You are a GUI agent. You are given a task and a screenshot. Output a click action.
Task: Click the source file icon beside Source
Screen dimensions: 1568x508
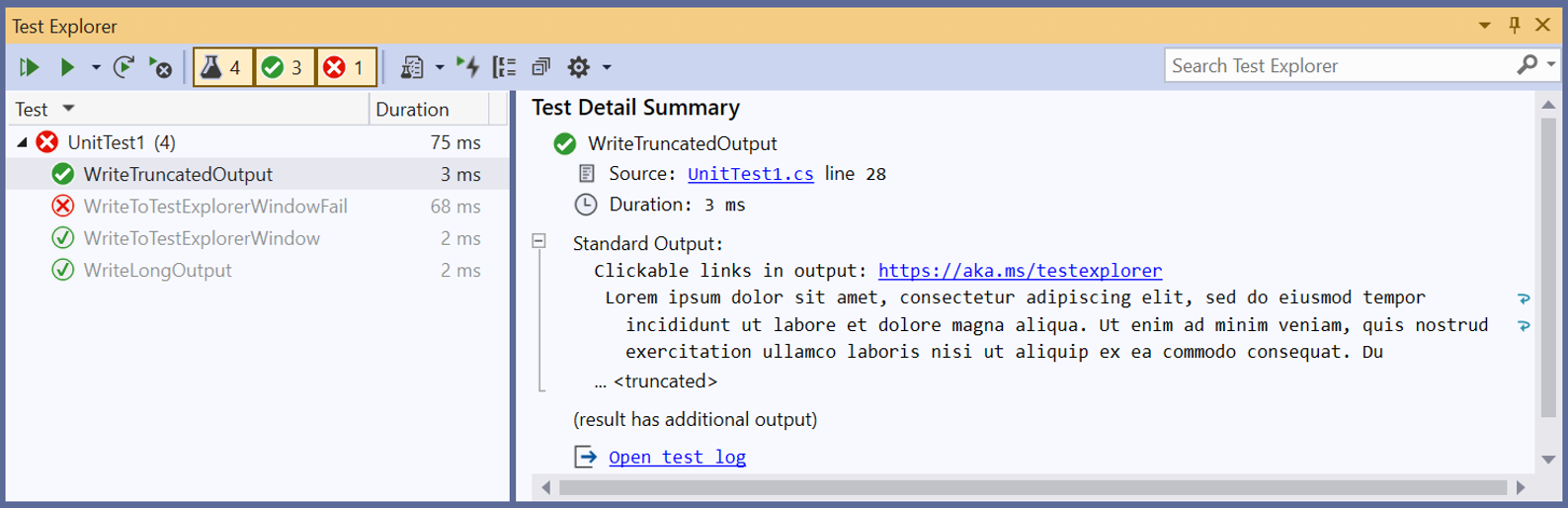tap(587, 174)
